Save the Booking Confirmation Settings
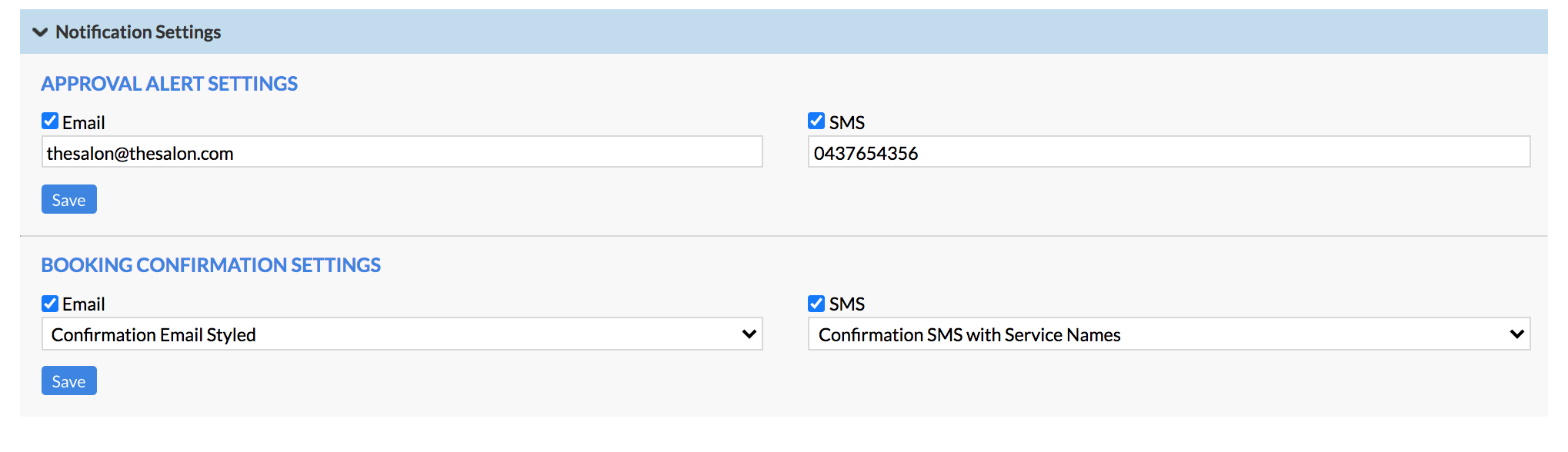Image resolution: width=1568 pixels, height=452 pixels. (x=69, y=381)
